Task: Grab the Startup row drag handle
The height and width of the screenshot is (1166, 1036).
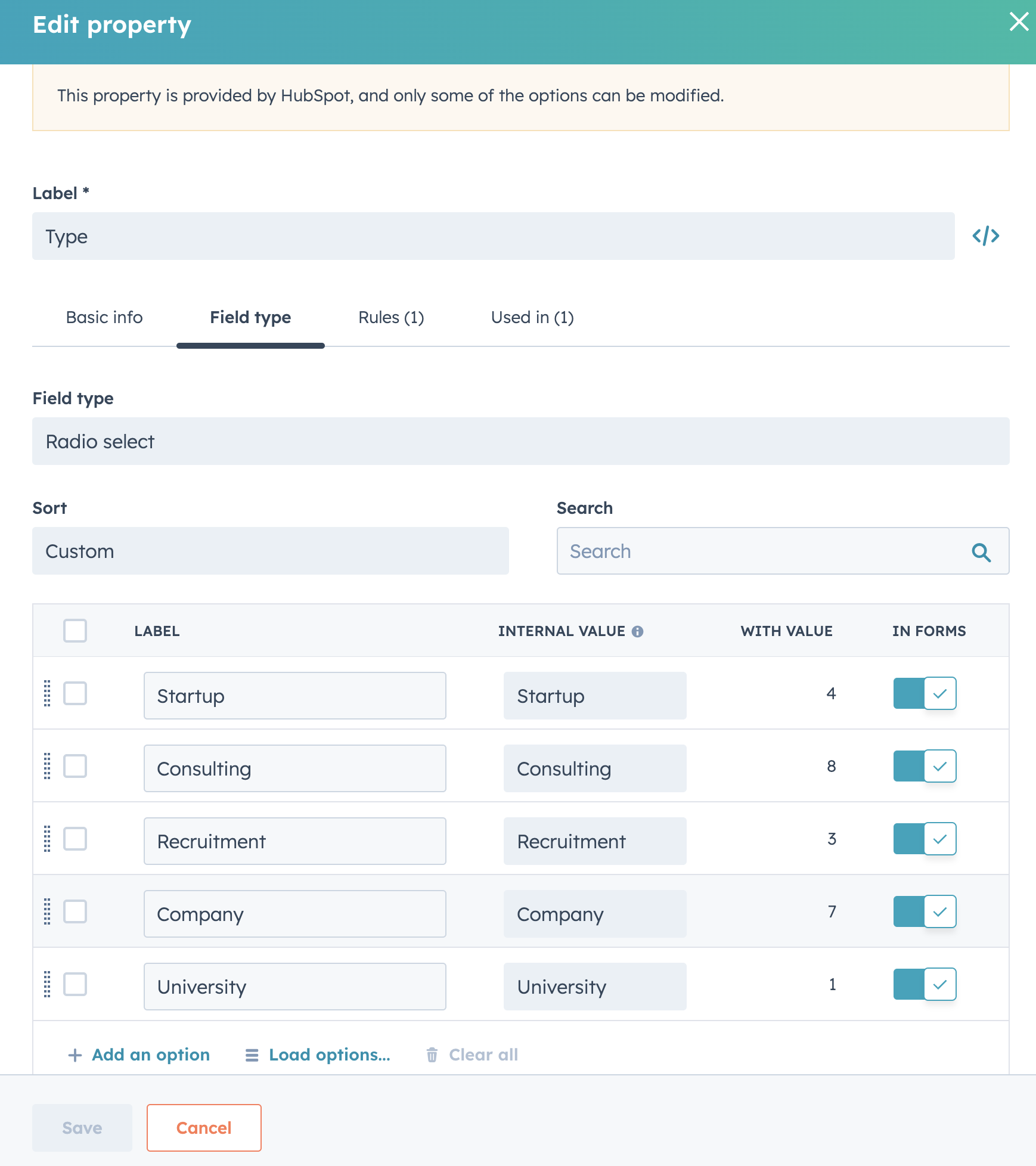Action: (x=47, y=693)
